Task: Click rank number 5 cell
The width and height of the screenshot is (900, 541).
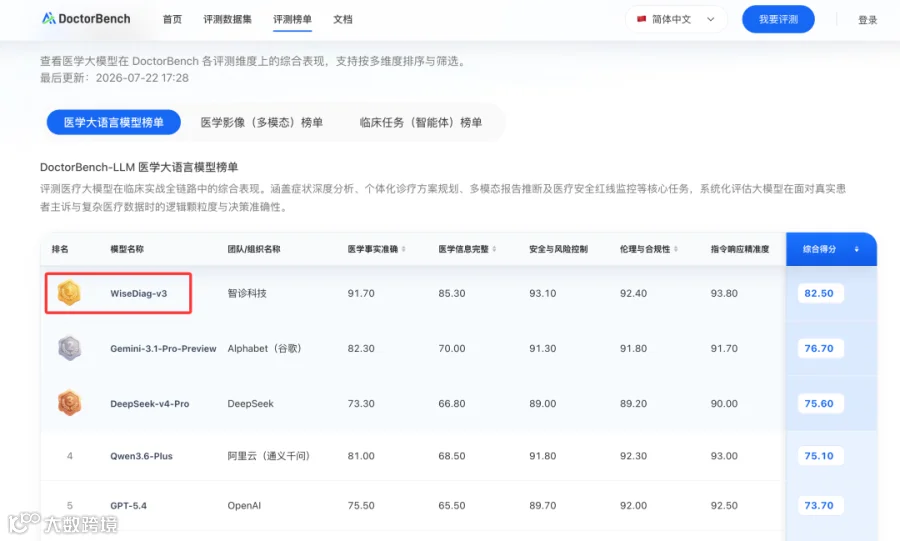Action: (69, 505)
